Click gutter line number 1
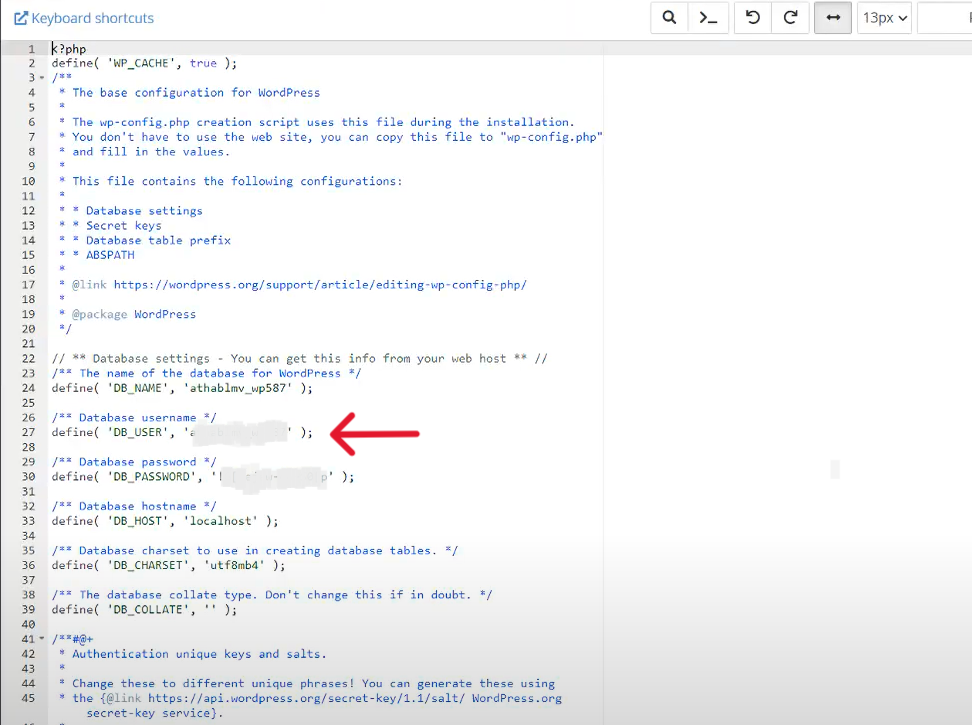972x725 pixels. pos(32,48)
